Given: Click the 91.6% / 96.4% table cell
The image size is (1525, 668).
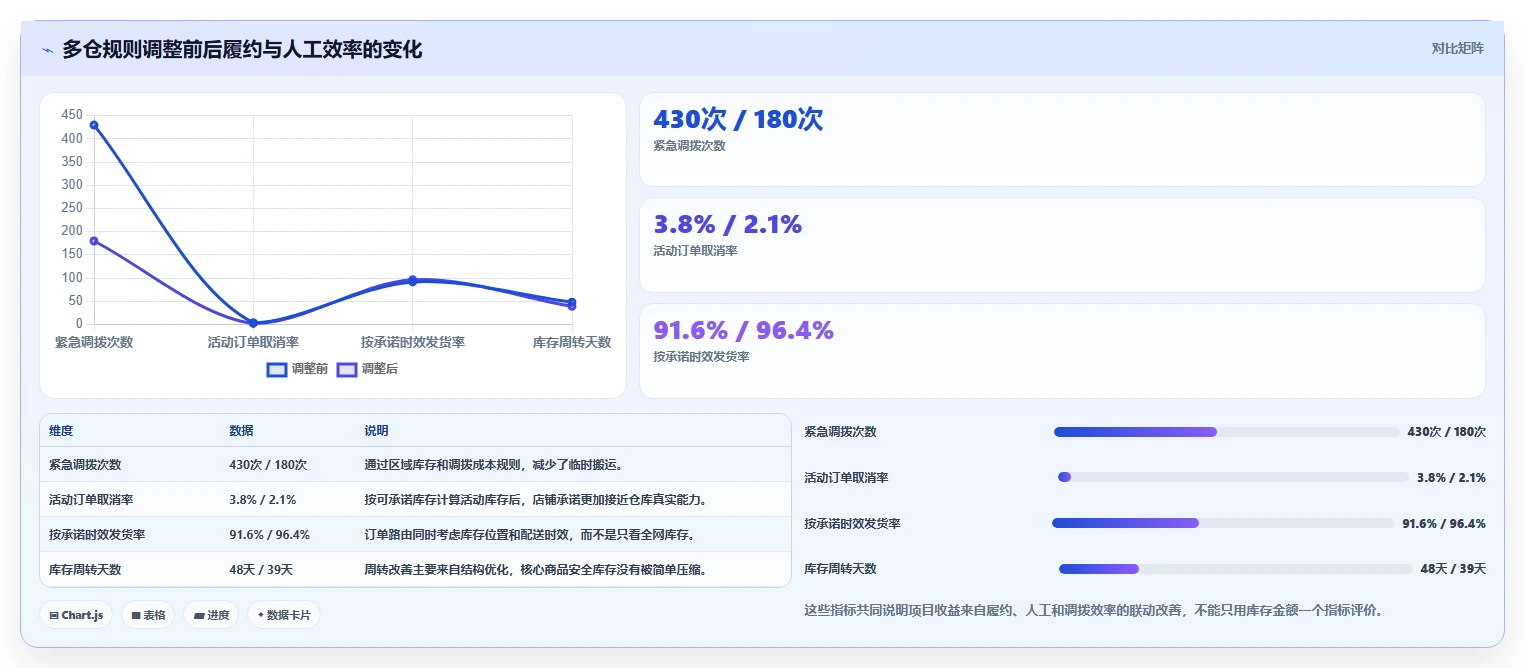Looking at the screenshot, I should tap(269, 535).
